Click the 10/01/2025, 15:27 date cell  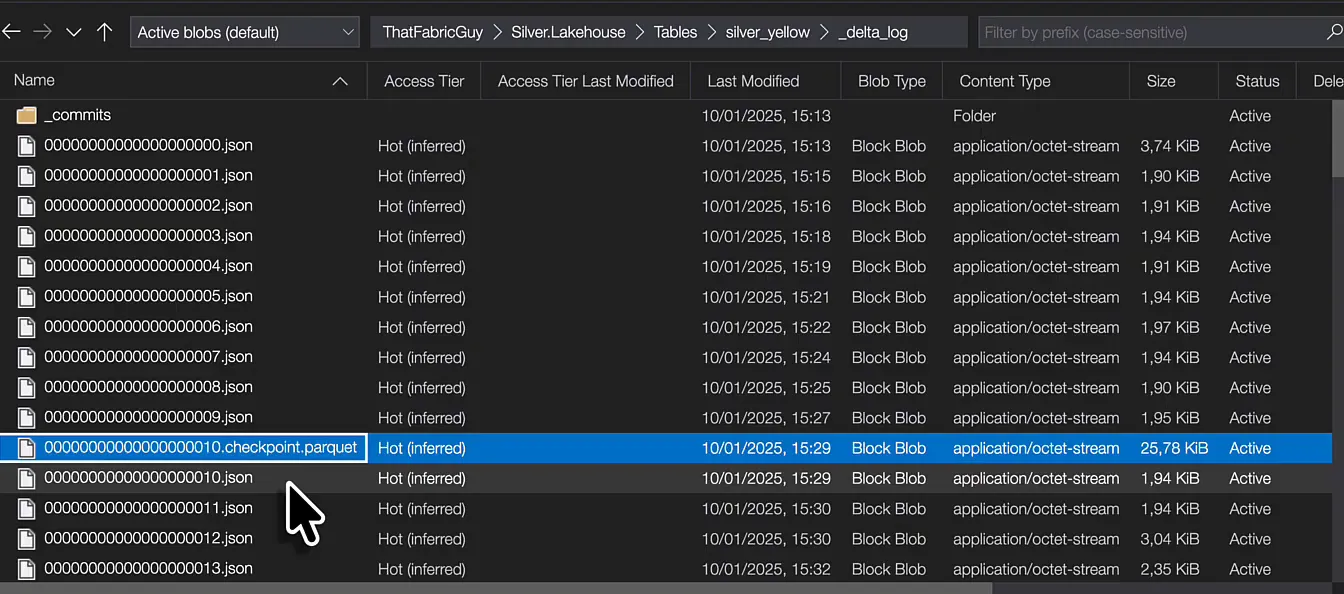766,418
